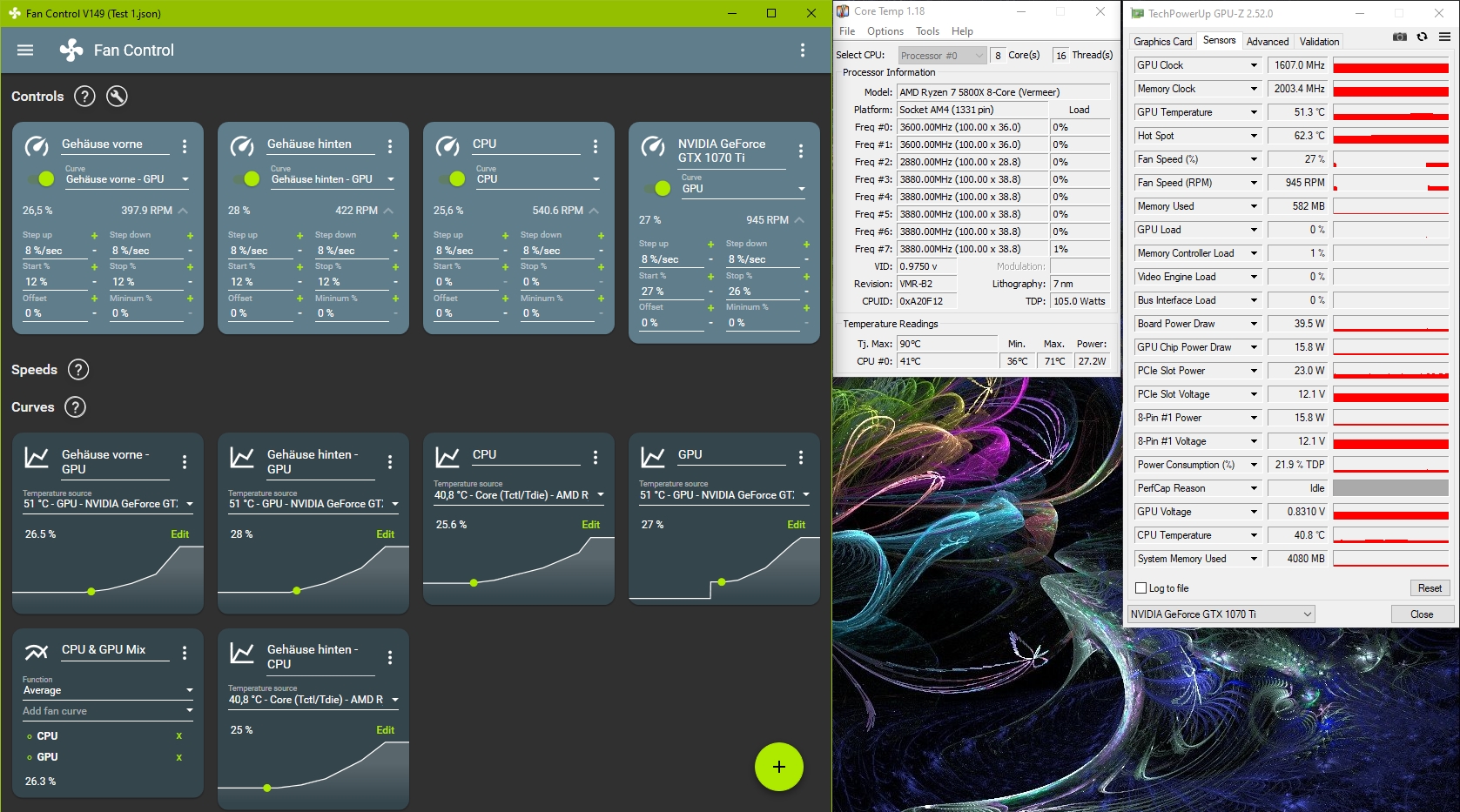1460x812 pixels.
Task: Open options of the CPU & GPU Mix card
Action: (x=185, y=653)
